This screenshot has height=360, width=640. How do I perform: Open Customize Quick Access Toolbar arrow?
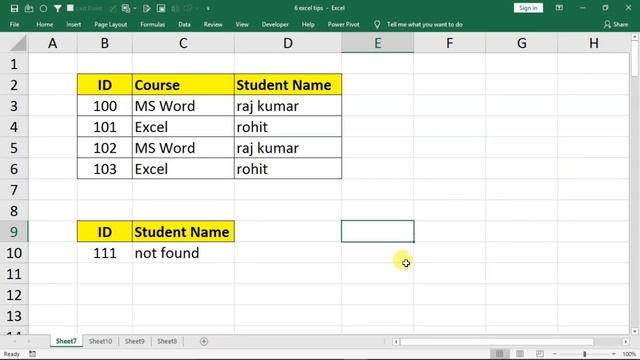(x=208, y=8)
